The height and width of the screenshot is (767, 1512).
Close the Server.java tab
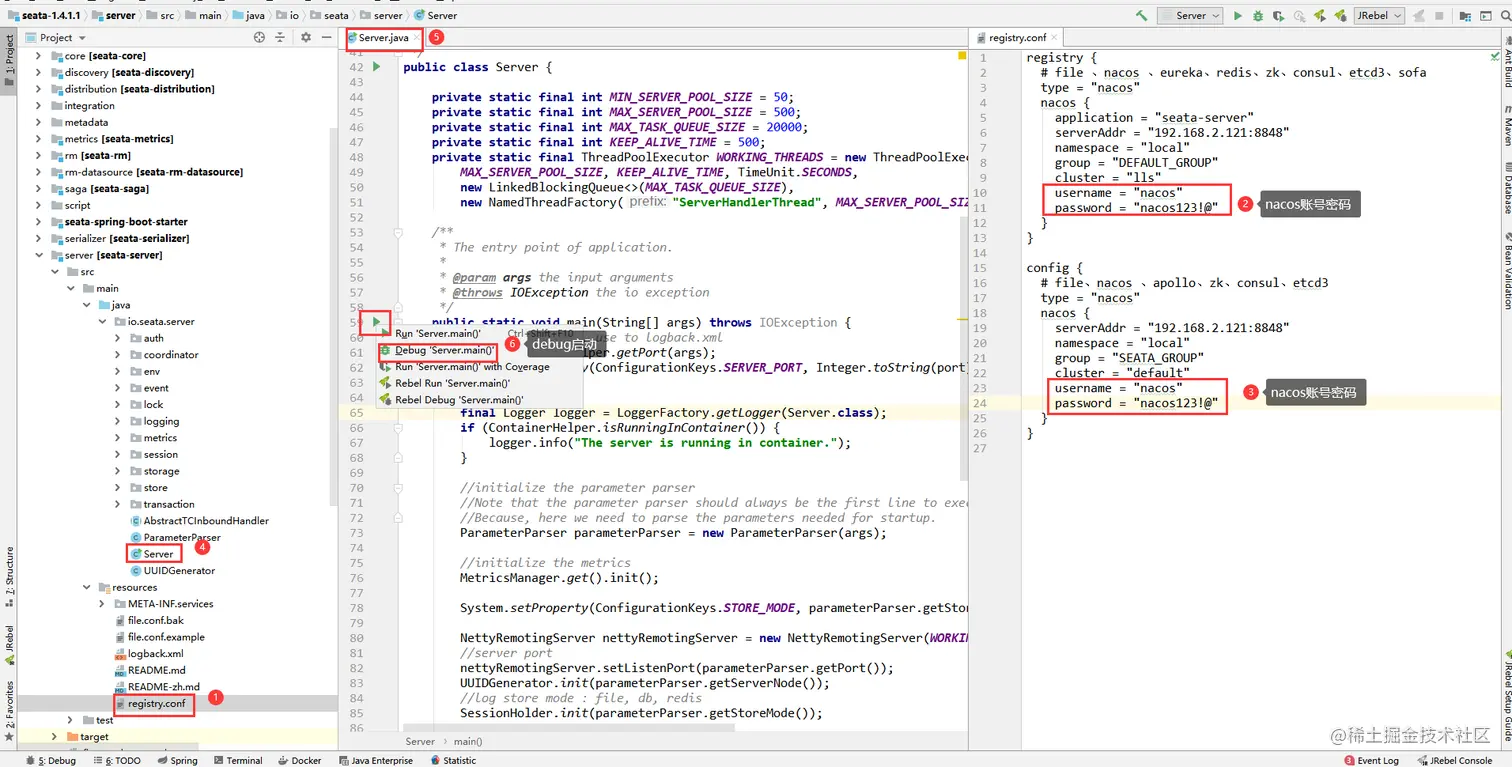coord(417,38)
